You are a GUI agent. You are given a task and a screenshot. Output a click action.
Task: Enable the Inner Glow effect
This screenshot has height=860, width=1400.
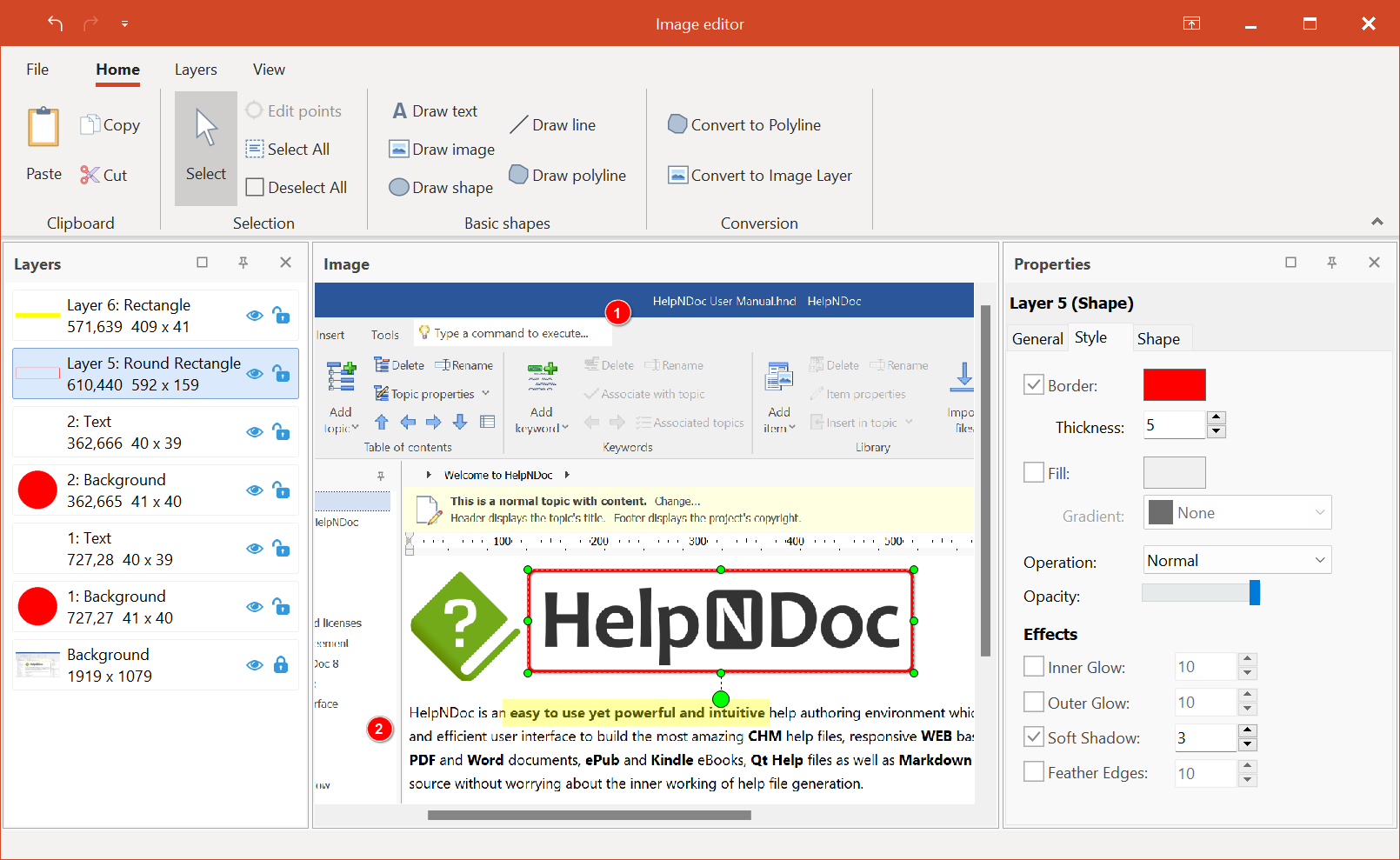(x=1034, y=666)
